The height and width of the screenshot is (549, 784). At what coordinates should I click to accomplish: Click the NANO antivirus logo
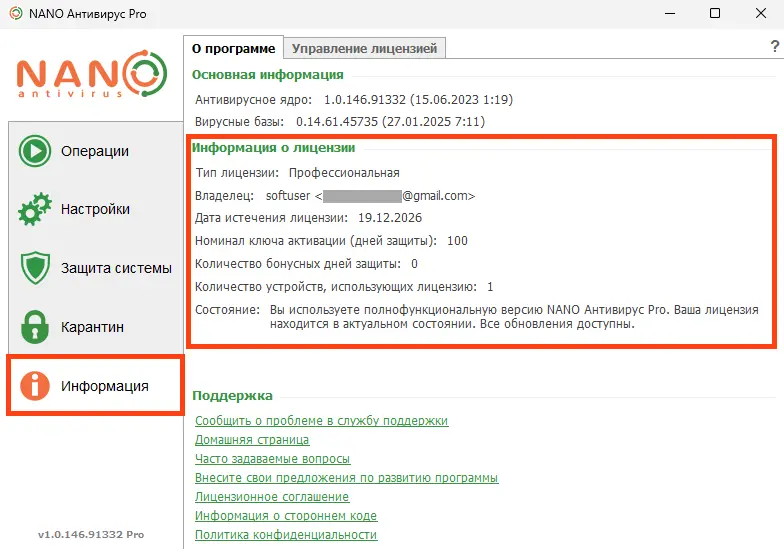[92, 74]
